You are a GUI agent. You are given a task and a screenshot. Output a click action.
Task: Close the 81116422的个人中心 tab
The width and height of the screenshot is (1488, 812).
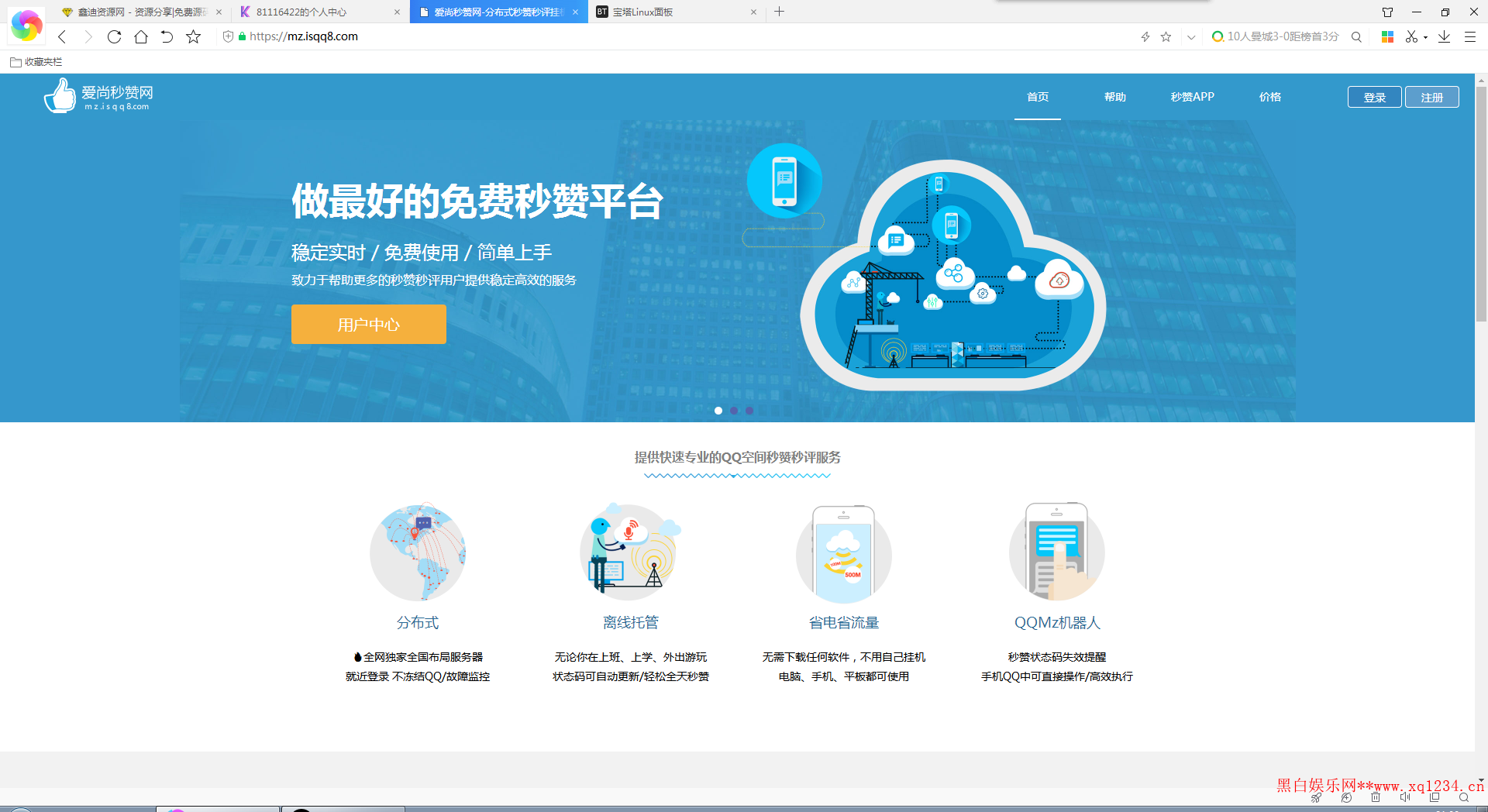click(397, 12)
